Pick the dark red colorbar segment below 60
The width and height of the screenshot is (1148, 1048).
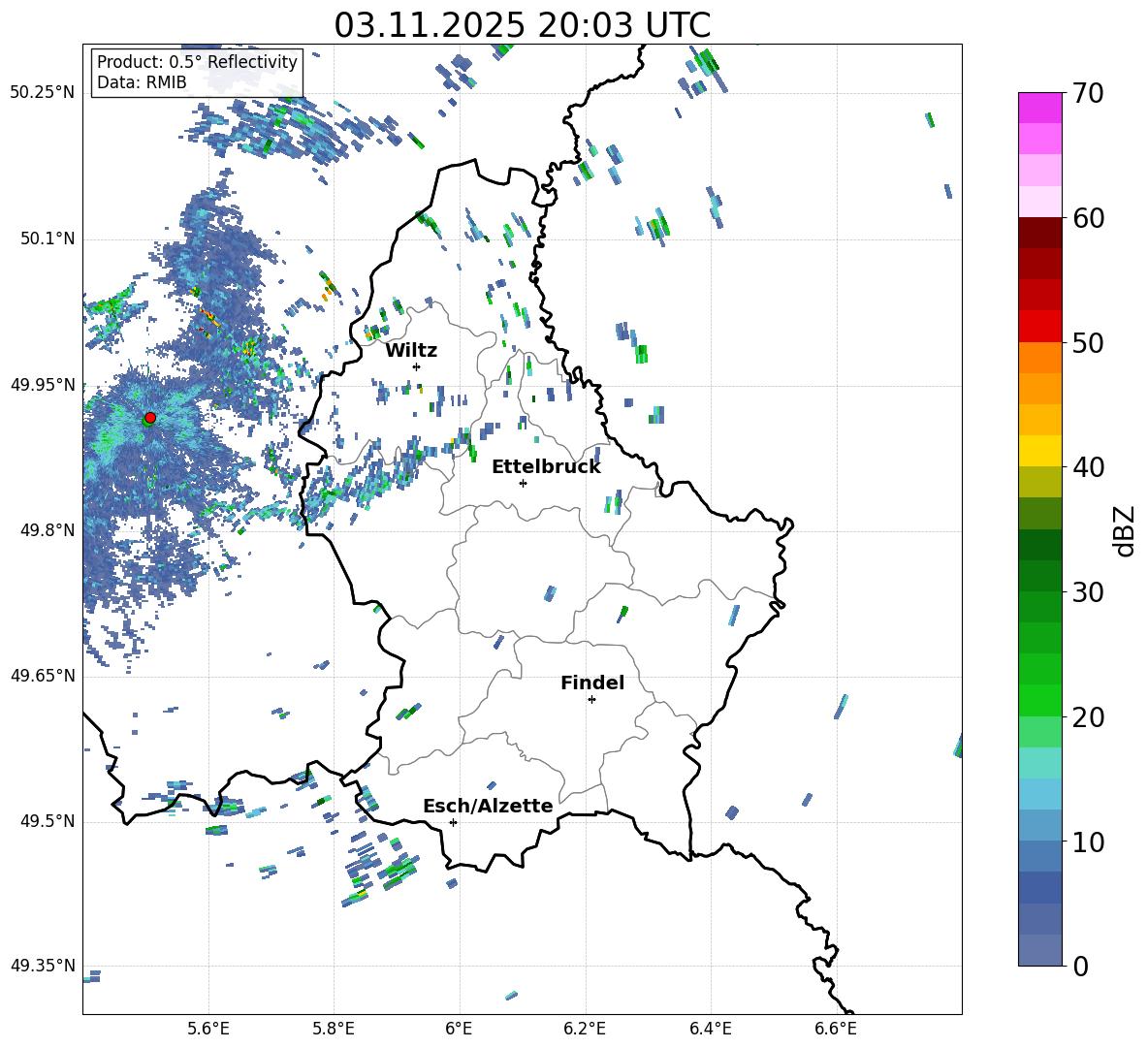1039,233
